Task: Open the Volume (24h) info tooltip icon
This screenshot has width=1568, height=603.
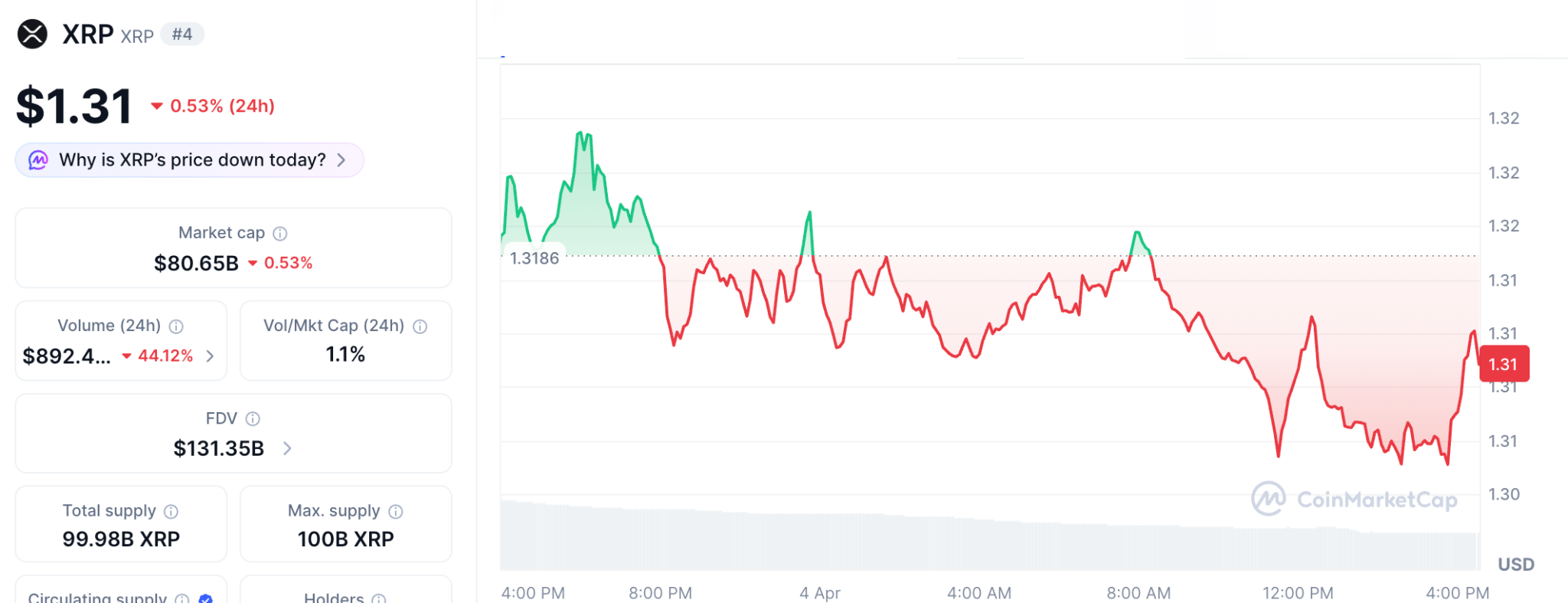Action: coord(176,326)
